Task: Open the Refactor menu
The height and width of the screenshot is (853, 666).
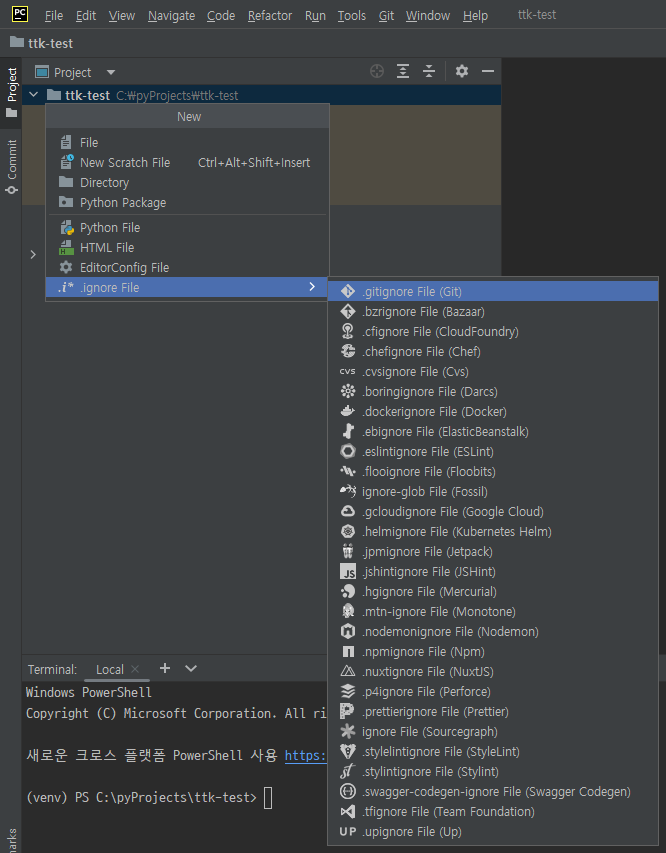Action: coord(270,16)
